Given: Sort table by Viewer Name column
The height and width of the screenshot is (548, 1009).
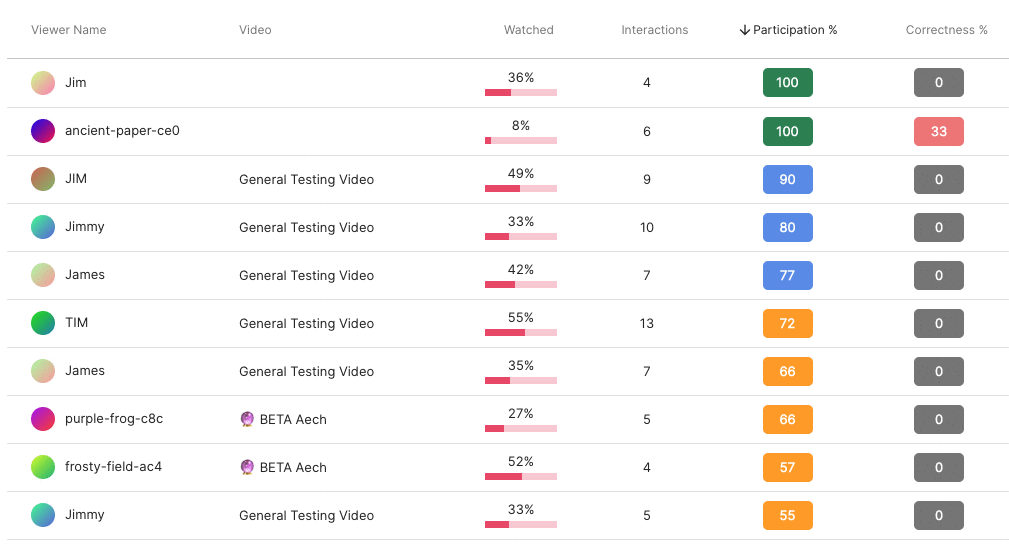Looking at the screenshot, I should click(x=68, y=30).
